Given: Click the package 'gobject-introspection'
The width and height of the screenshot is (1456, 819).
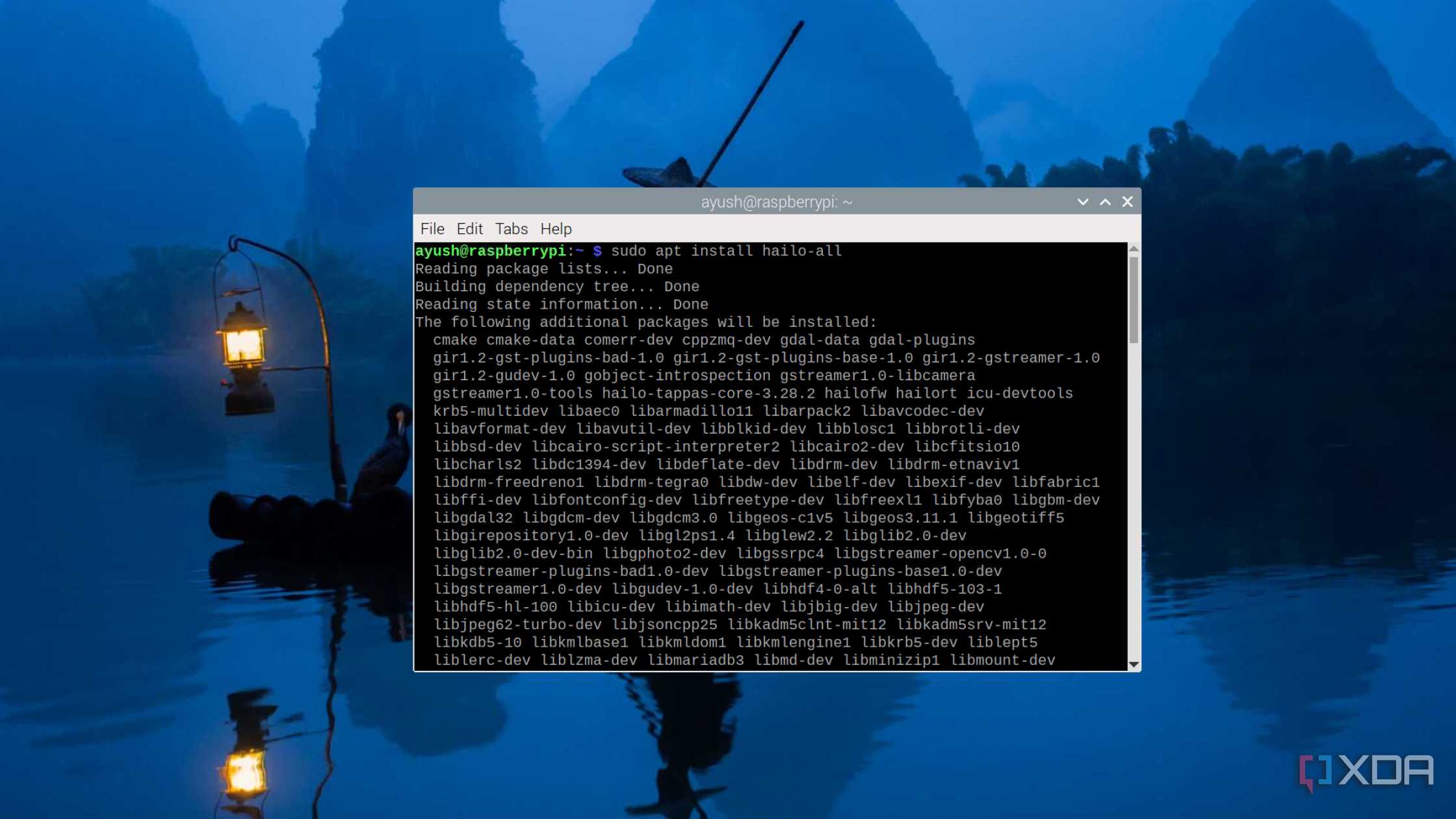Looking at the screenshot, I should tap(677, 376).
